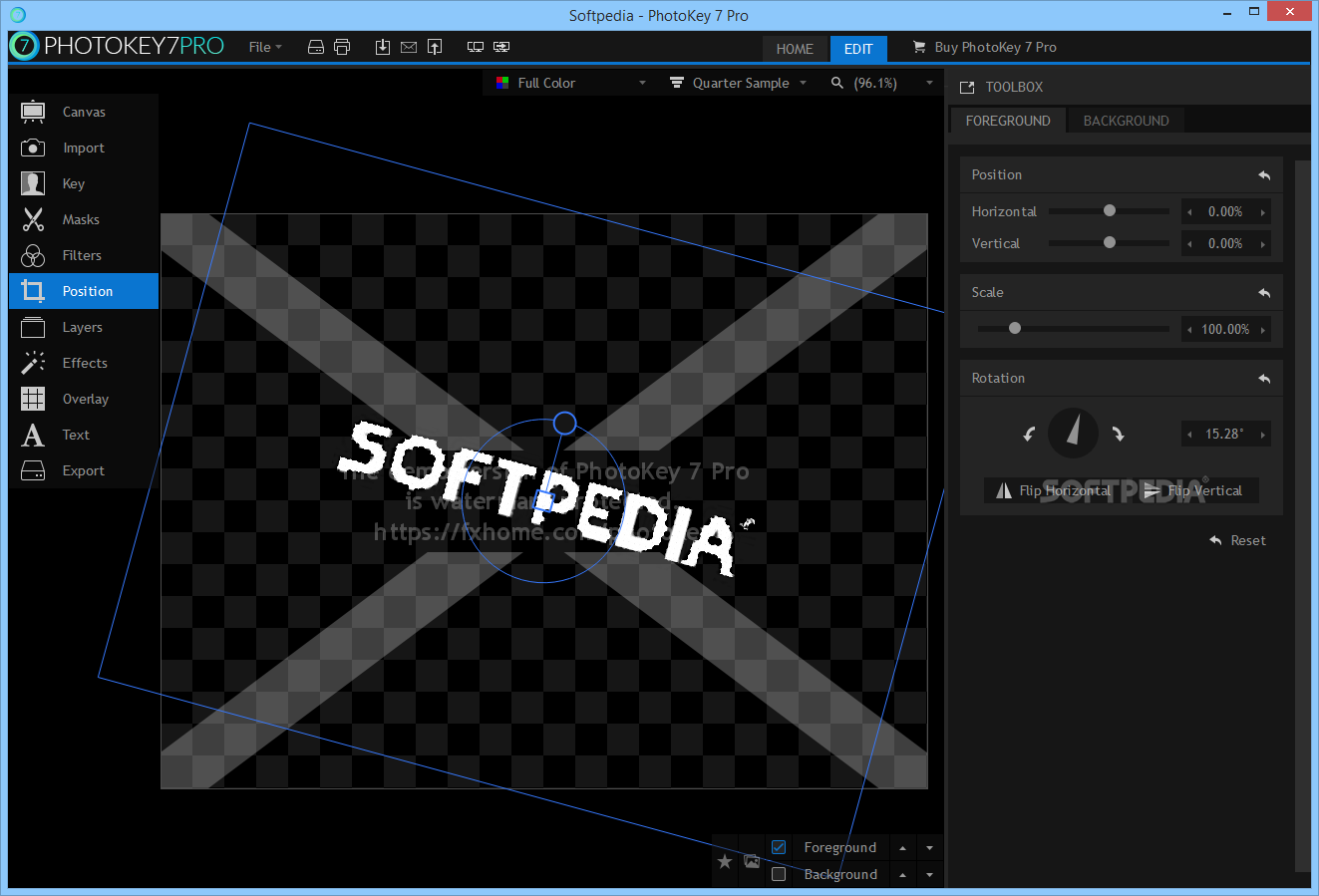The width and height of the screenshot is (1319, 896).
Task: Move Background layer up arrow
Action: [x=902, y=875]
